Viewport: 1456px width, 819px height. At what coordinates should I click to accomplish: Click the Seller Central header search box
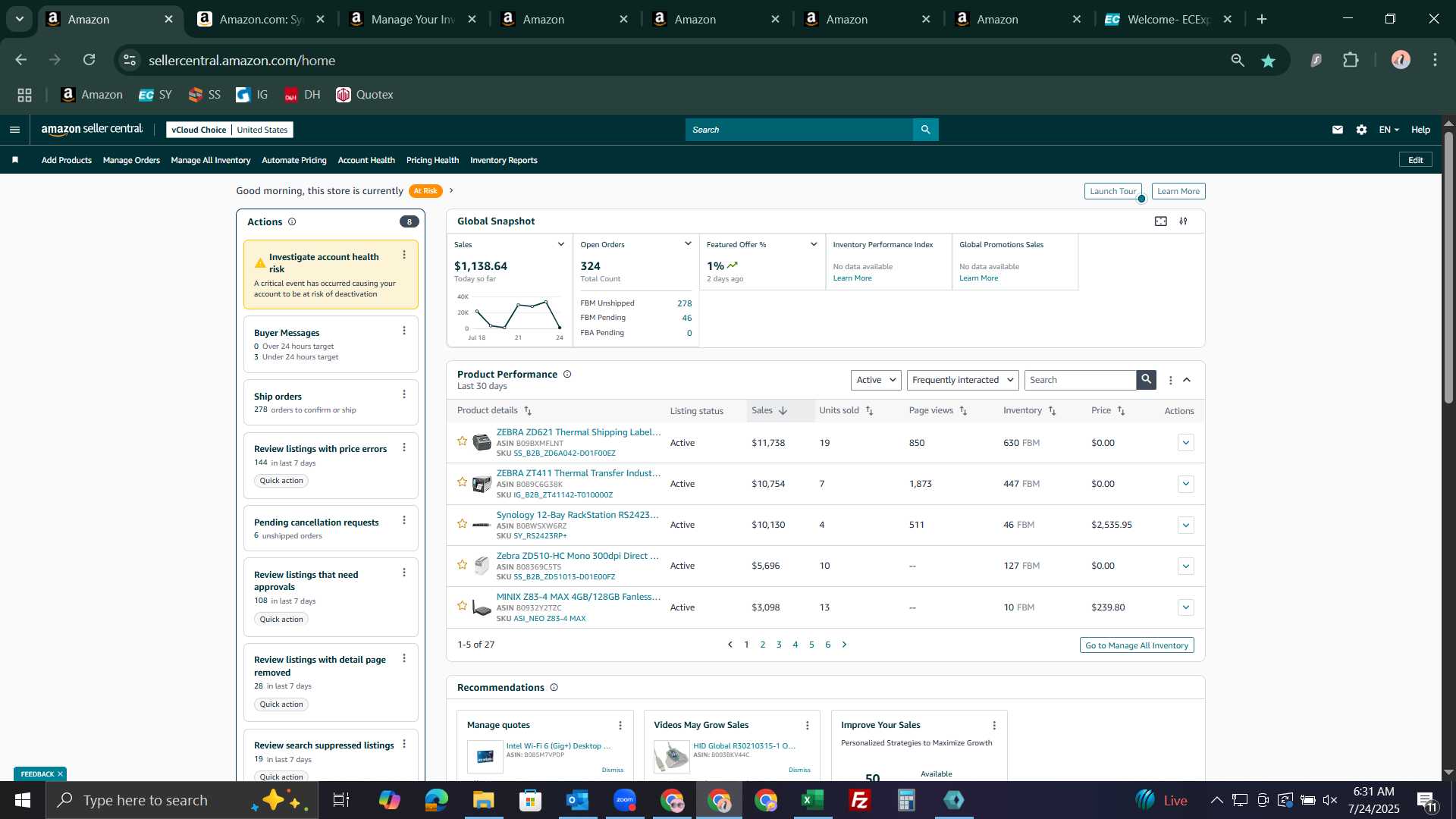799,130
